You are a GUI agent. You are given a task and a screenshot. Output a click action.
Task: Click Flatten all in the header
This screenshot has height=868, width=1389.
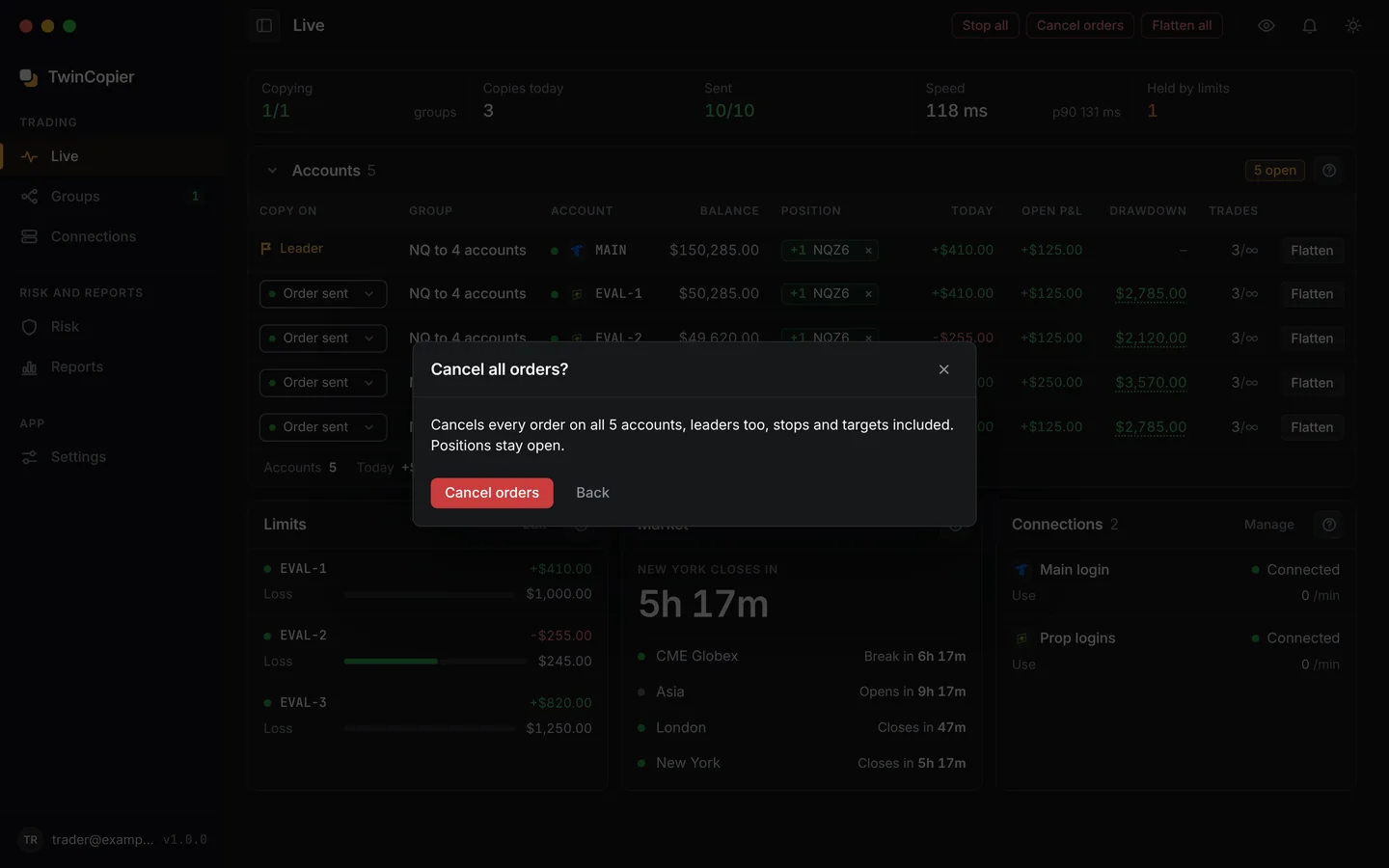1182,26
